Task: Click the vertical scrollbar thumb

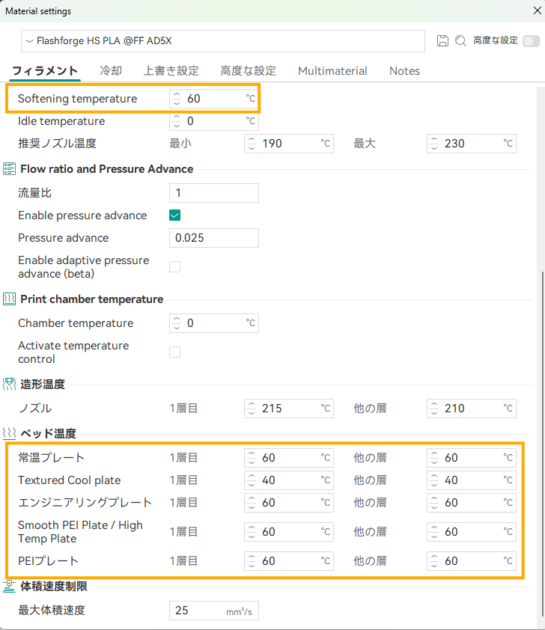Action: 542,446
